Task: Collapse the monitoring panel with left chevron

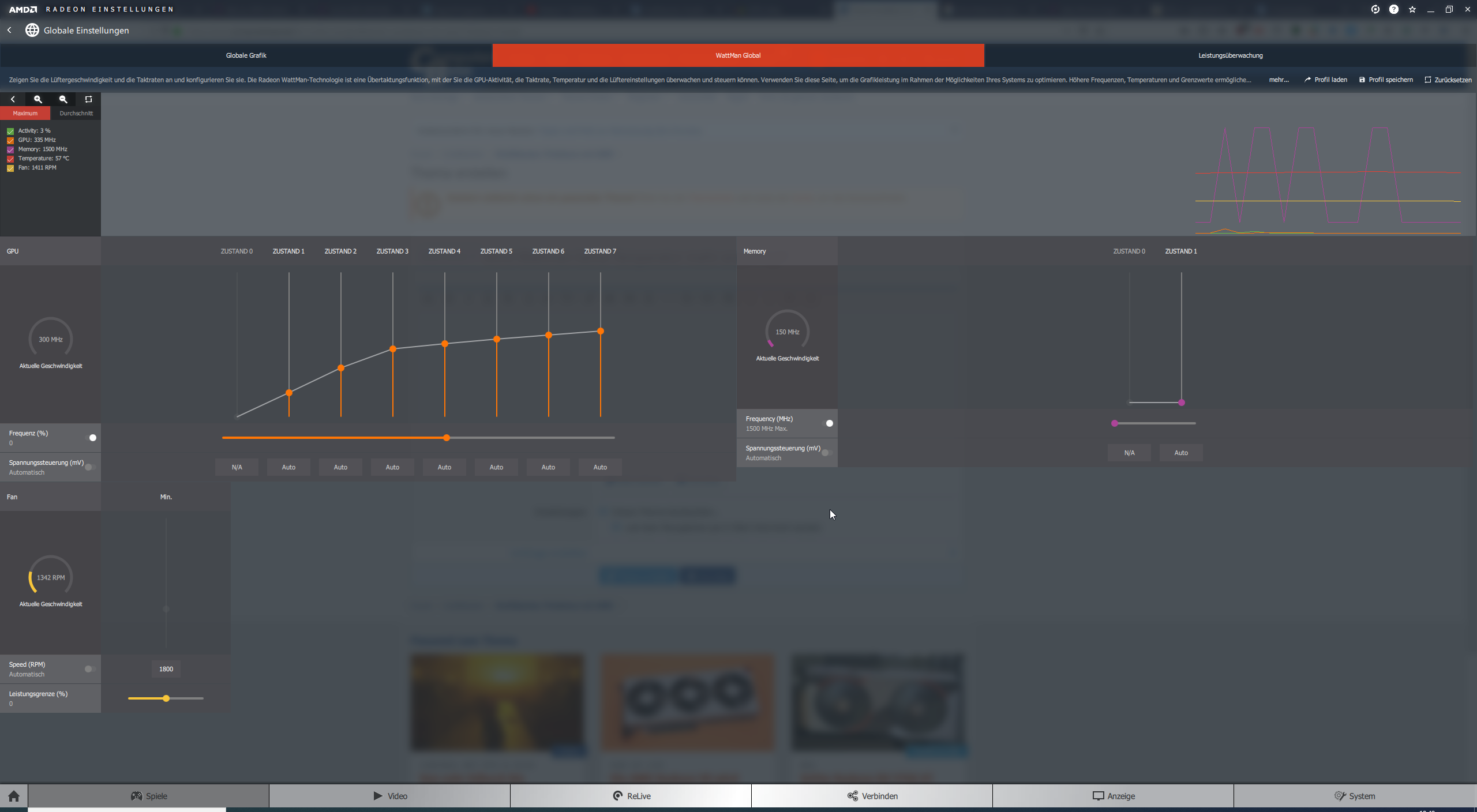Action: pos(13,99)
